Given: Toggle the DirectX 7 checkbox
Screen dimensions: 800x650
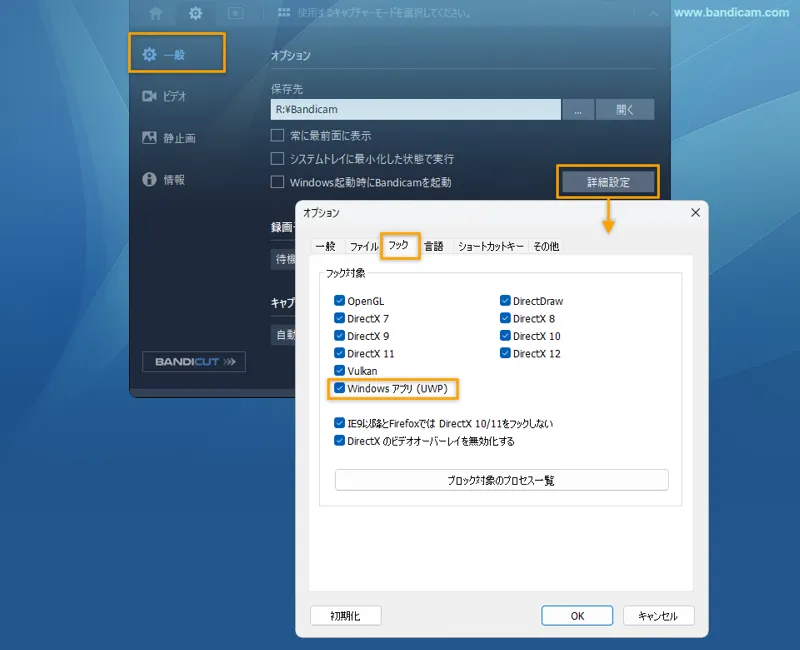Looking at the screenshot, I should (x=339, y=318).
